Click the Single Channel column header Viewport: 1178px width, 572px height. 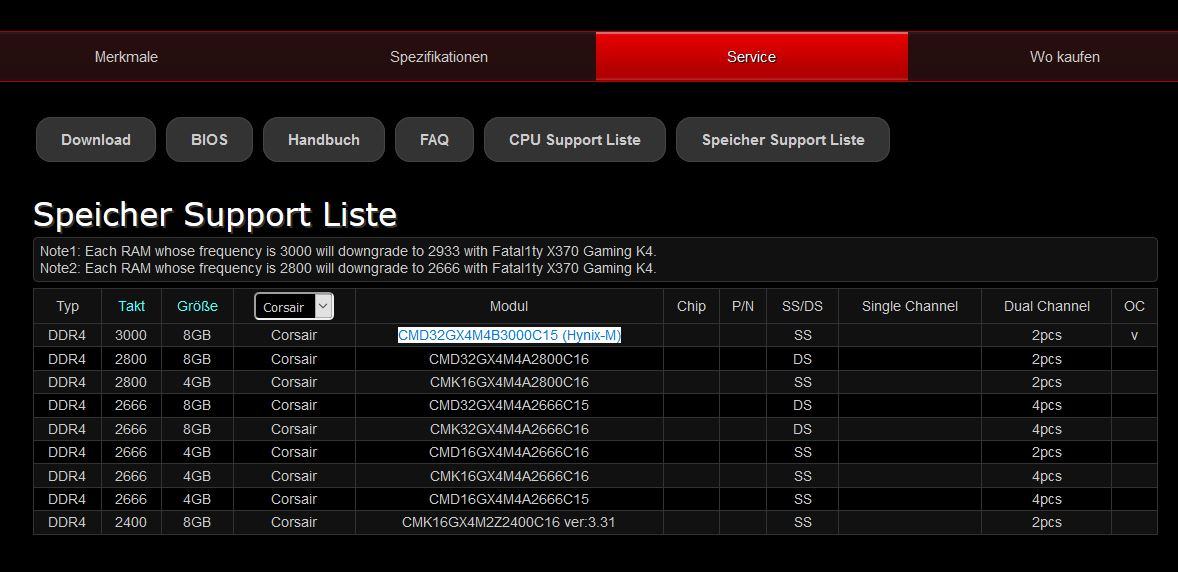910,306
